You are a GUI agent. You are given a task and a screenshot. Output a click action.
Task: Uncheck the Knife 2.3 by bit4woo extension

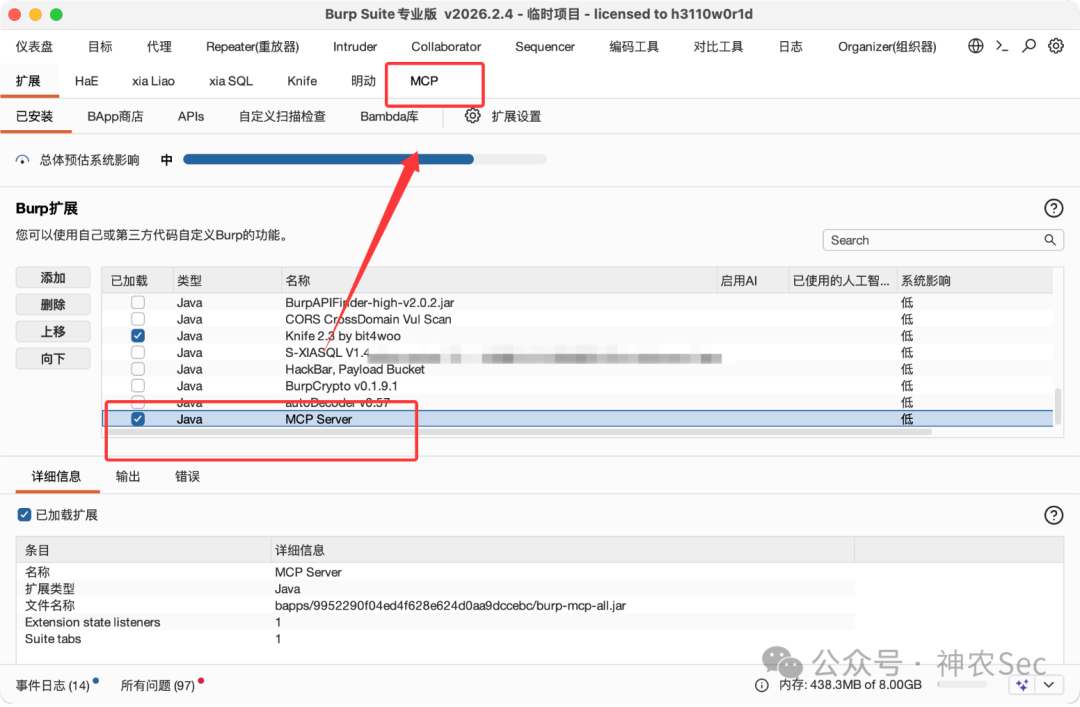point(138,336)
